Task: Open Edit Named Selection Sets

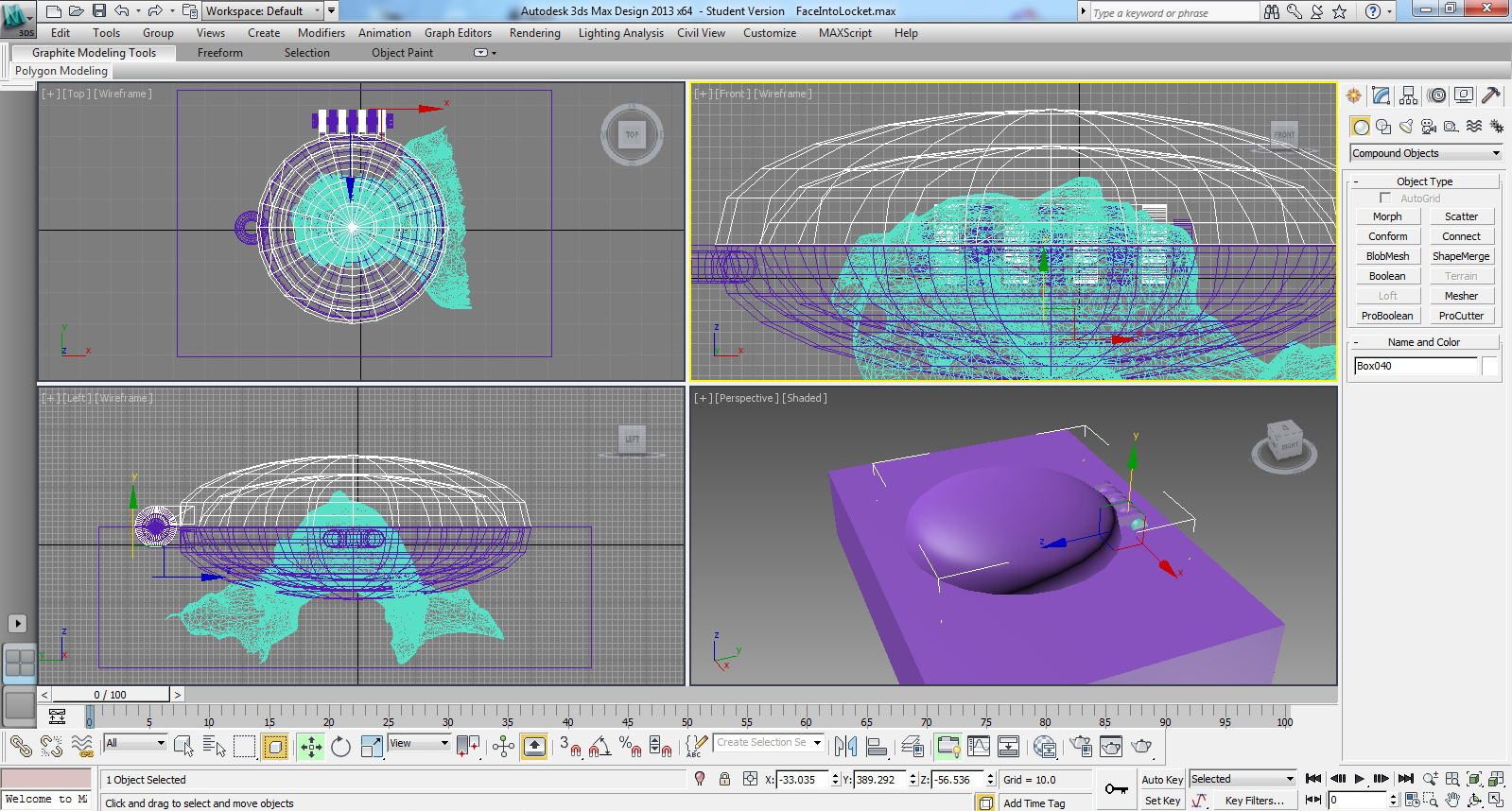Action: pyautogui.click(x=696, y=747)
